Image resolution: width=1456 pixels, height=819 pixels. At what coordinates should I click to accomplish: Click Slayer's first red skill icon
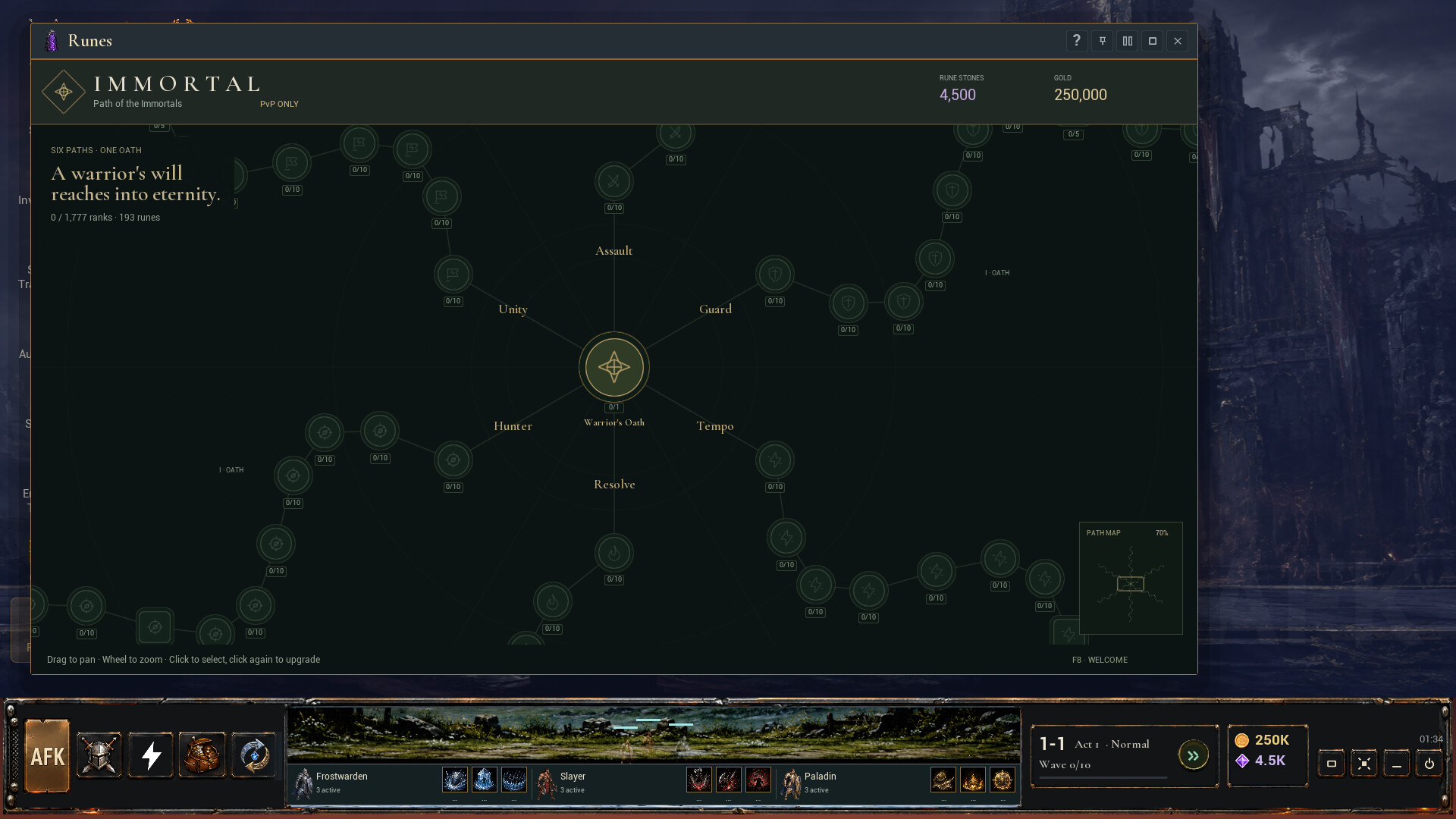click(699, 780)
